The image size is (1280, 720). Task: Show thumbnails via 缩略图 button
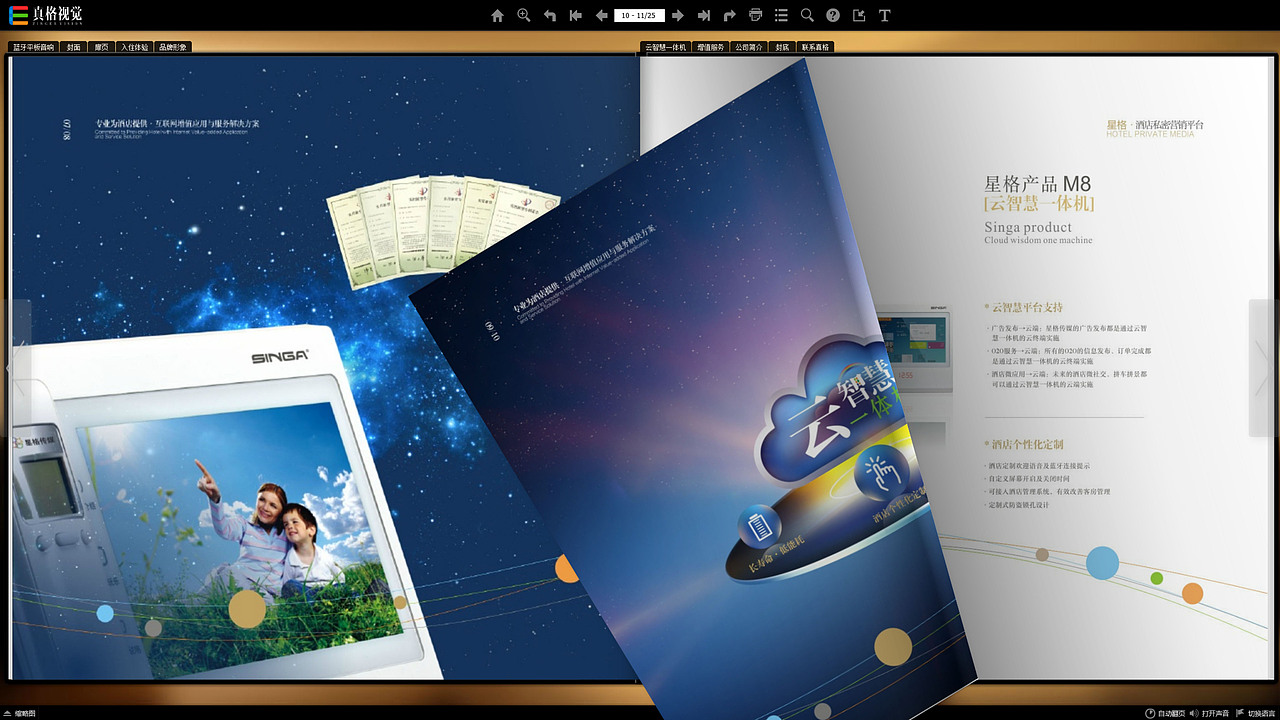click(x=20, y=713)
